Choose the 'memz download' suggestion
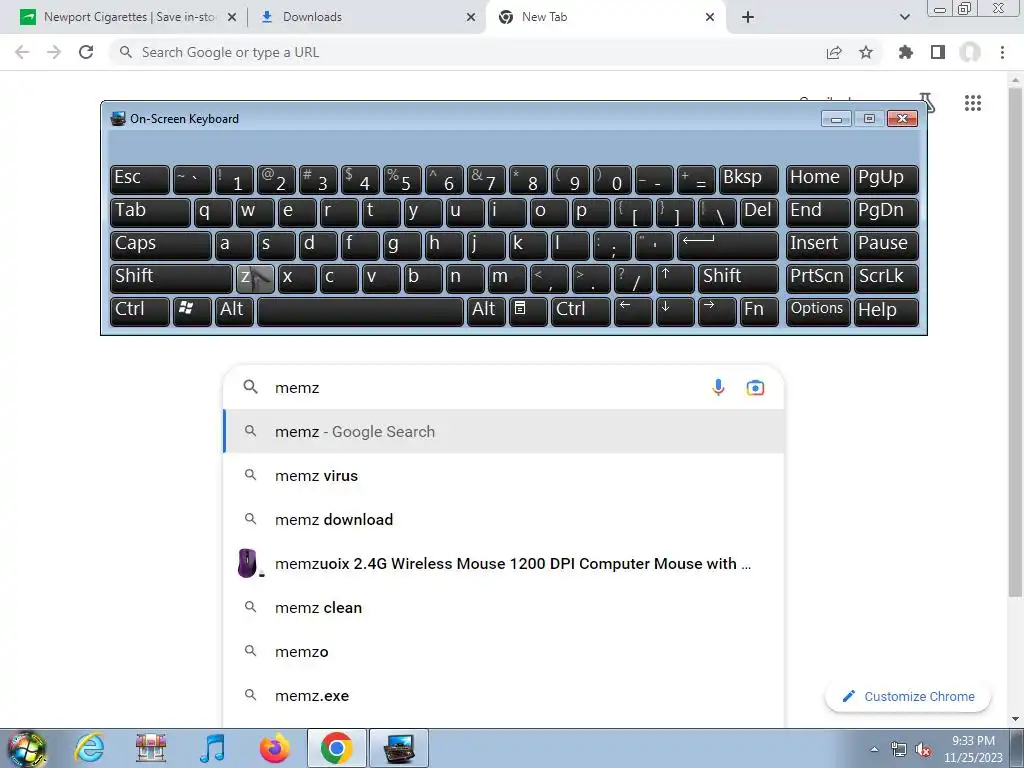1024x768 pixels. [x=504, y=520]
